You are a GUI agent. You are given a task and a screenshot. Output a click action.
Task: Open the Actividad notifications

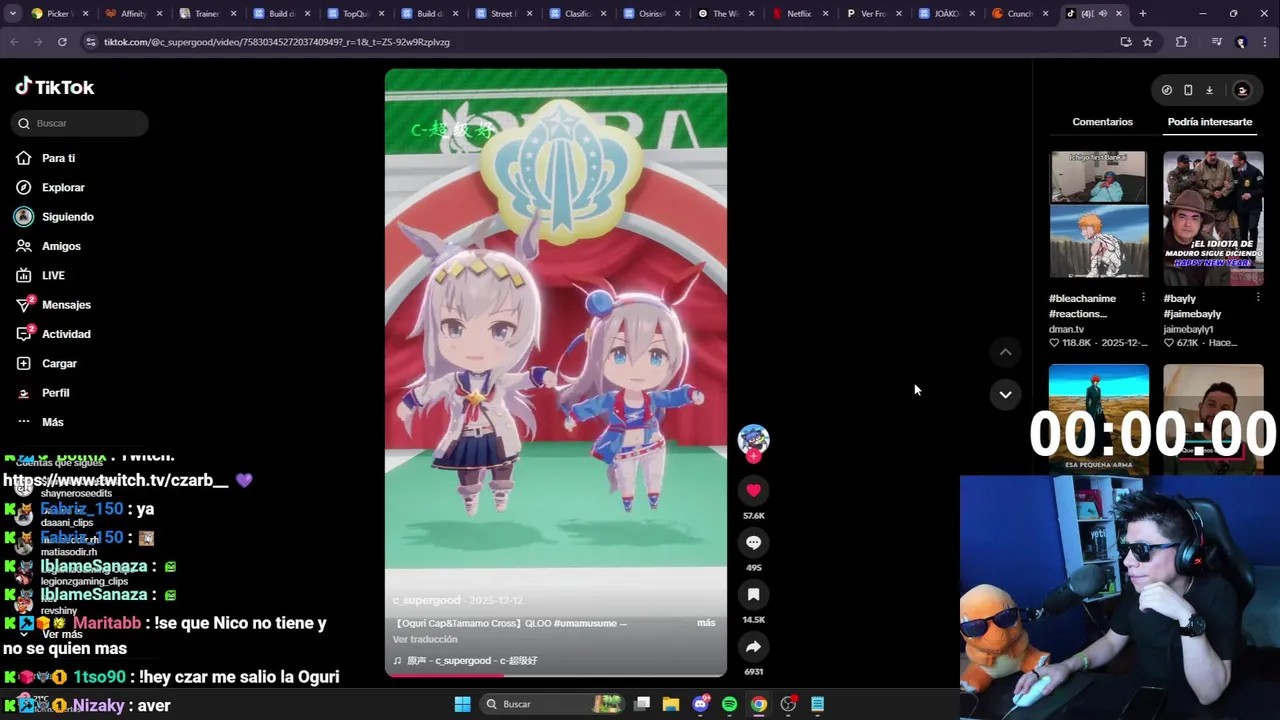click(x=66, y=334)
